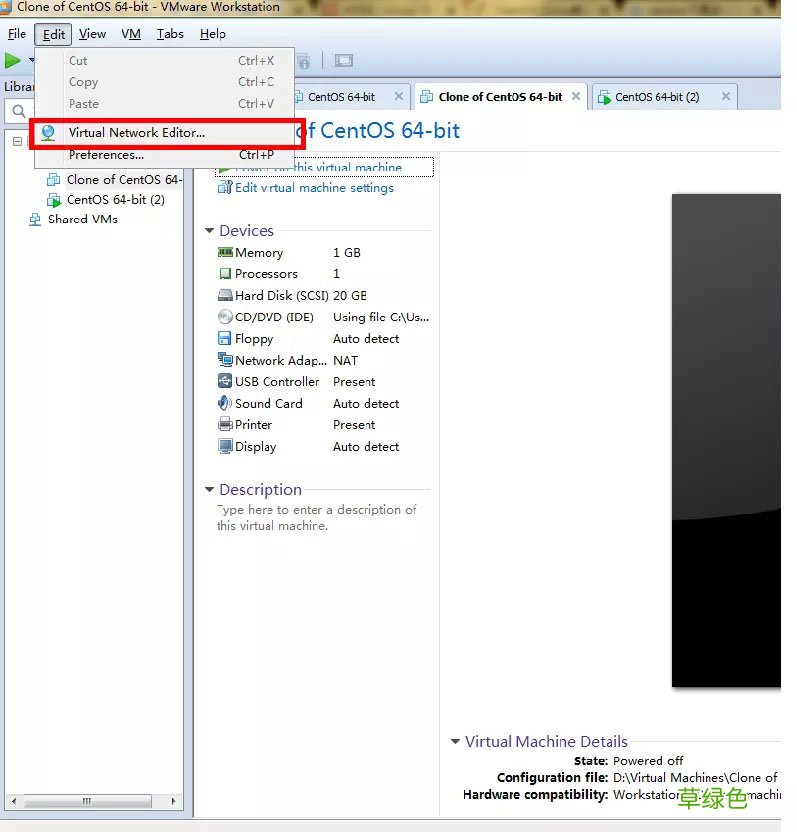Switch to the CentOS 64-bit (2) tab
This screenshot has width=797, height=832.
[x=657, y=97]
